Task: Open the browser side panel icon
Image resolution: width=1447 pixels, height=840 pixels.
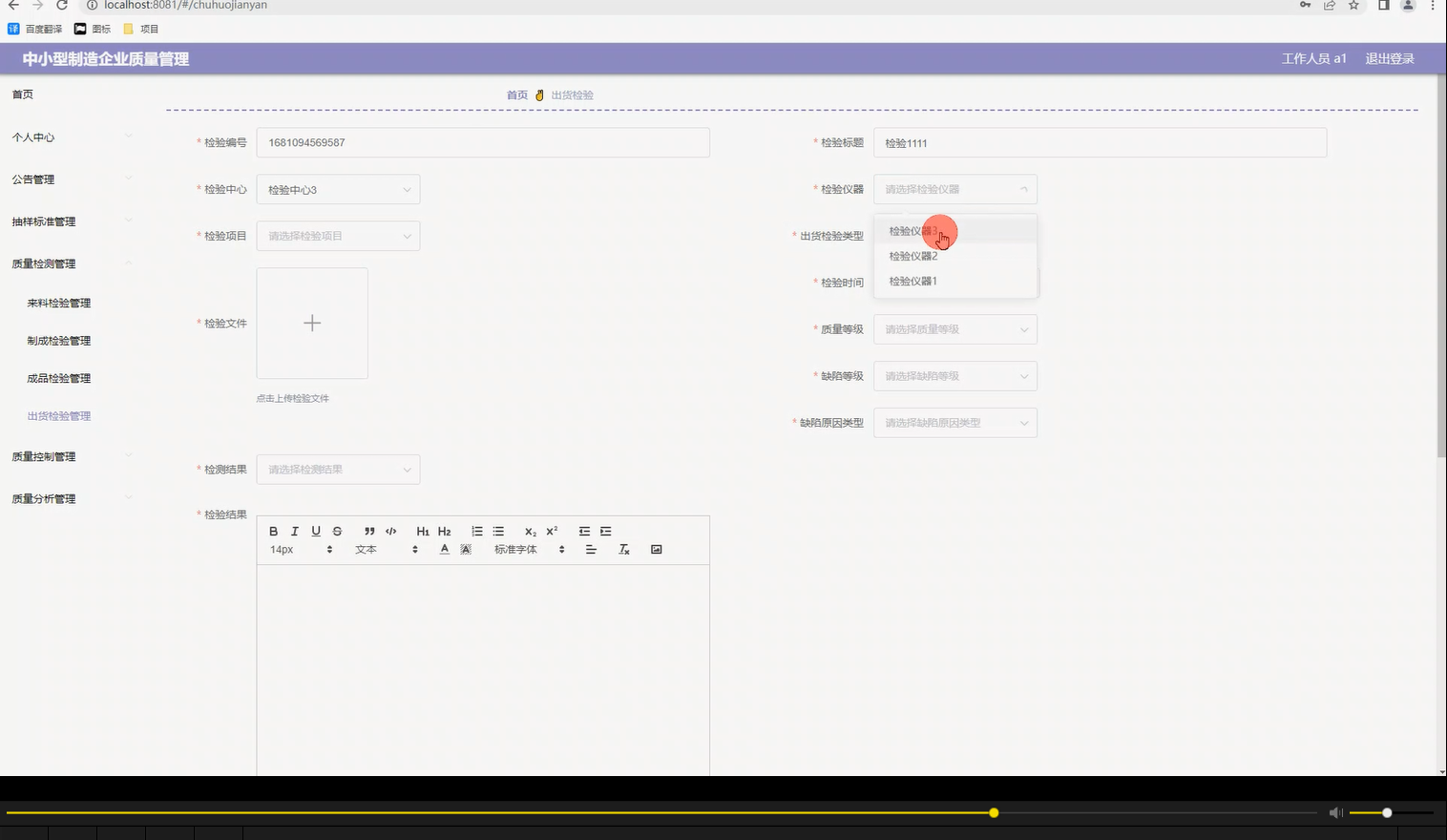Action: click(1383, 5)
